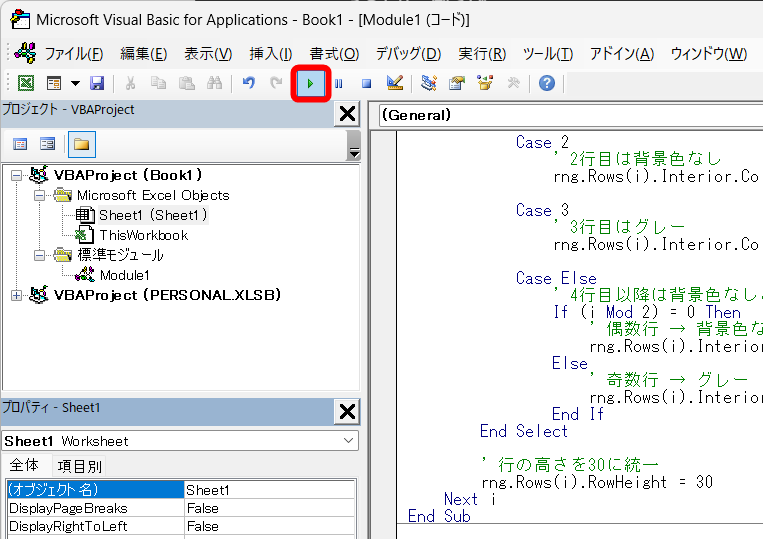
Task: Open the 挿入(I) menu
Action: (271, 54)
